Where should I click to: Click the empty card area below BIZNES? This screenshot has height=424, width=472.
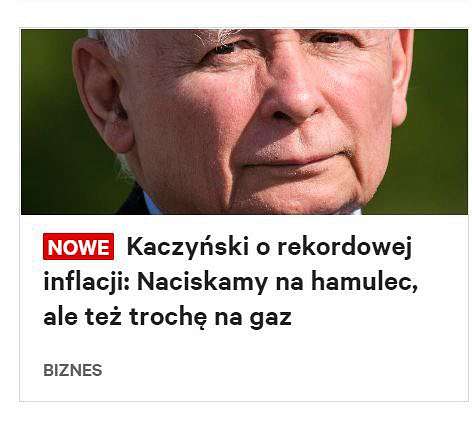(244, 389)
